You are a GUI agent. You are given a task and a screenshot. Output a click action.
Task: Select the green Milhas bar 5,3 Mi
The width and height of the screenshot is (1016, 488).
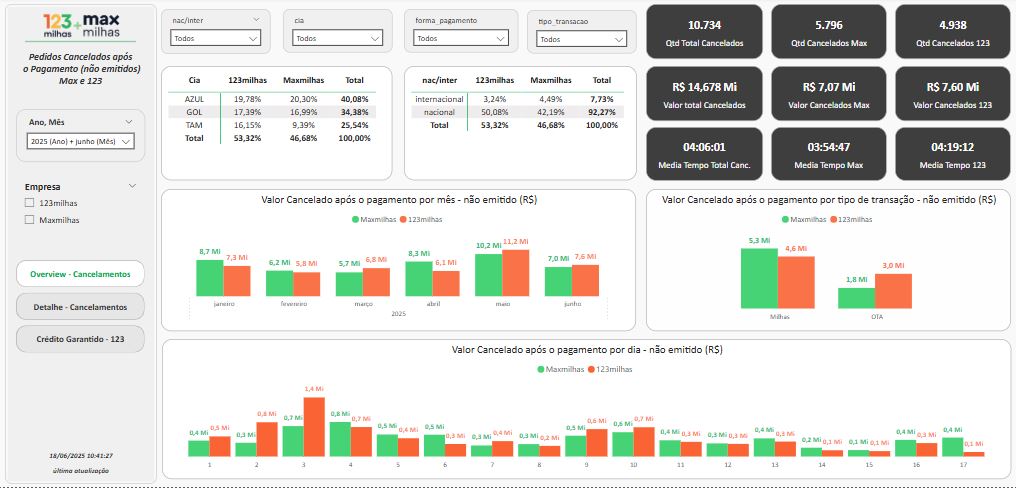click(x=759, y=278)
